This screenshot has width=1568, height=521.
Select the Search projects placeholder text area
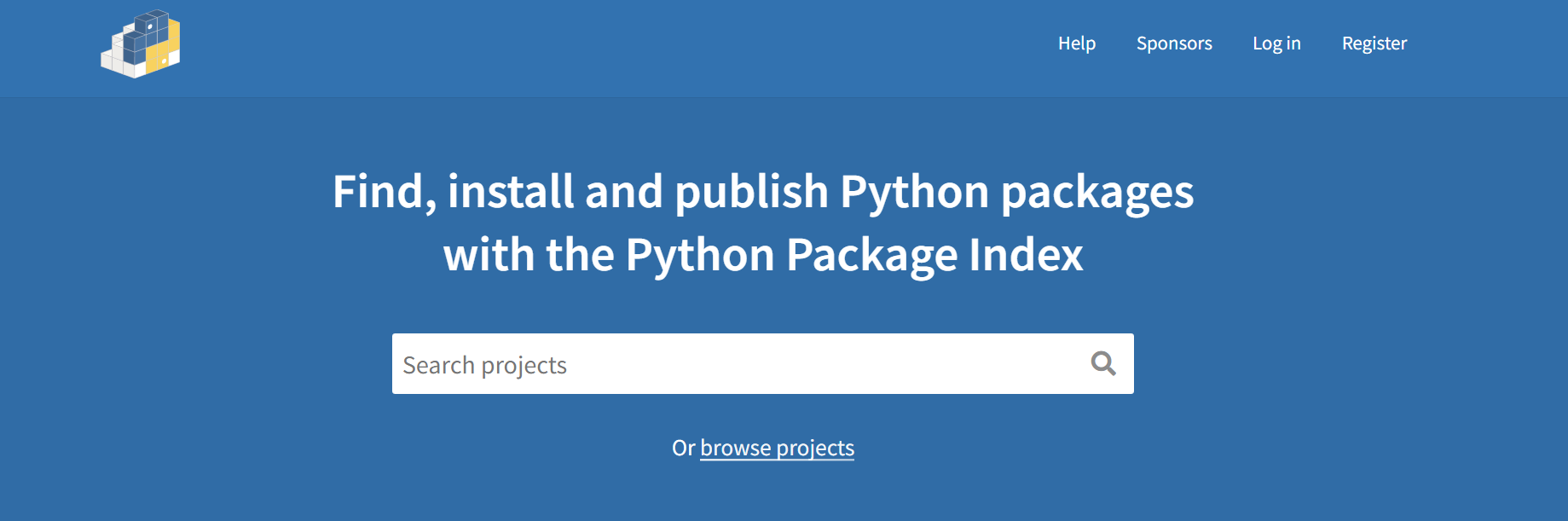(x=484, y=363)
